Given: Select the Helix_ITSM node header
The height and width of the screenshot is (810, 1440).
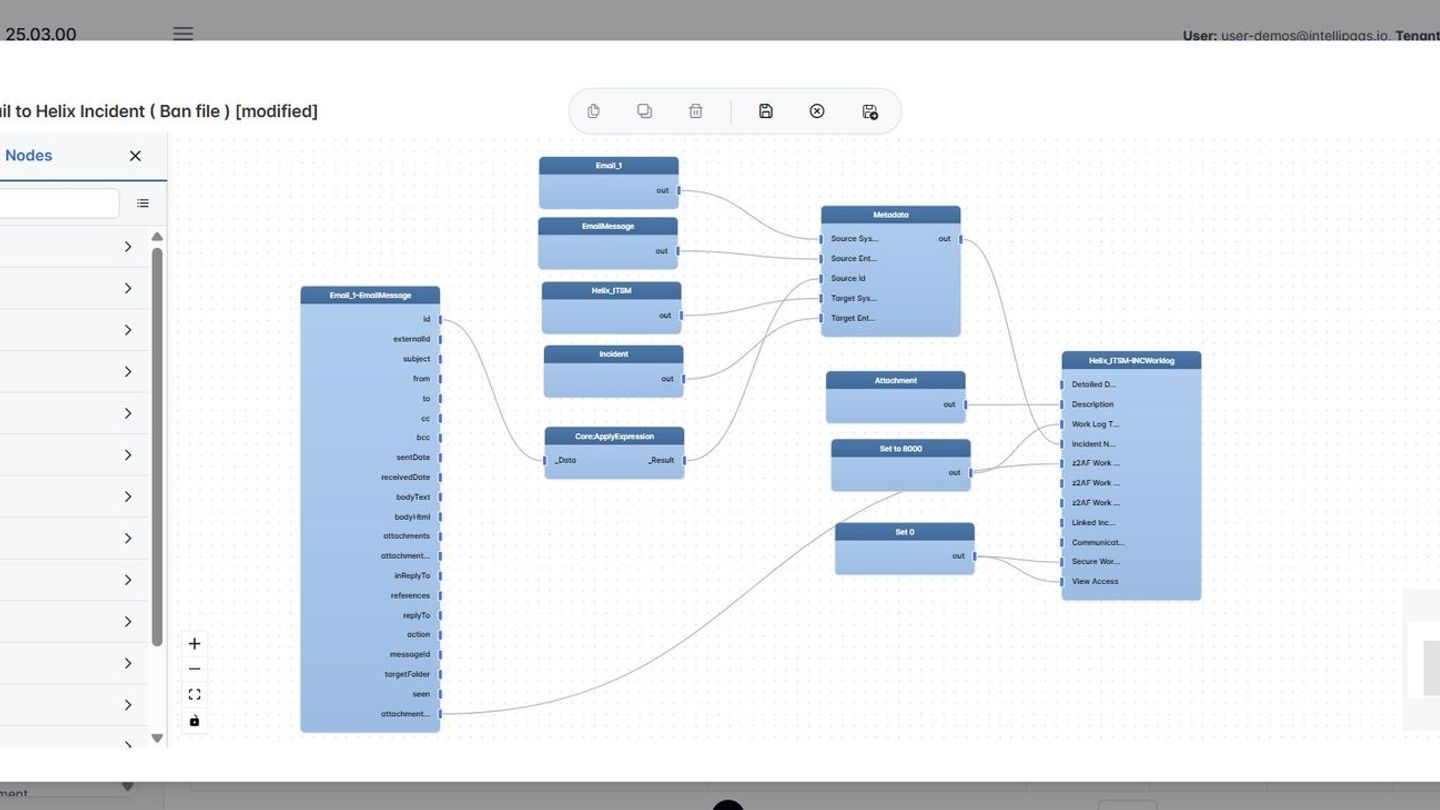Looking at the screenshot, I should [612, 291].
